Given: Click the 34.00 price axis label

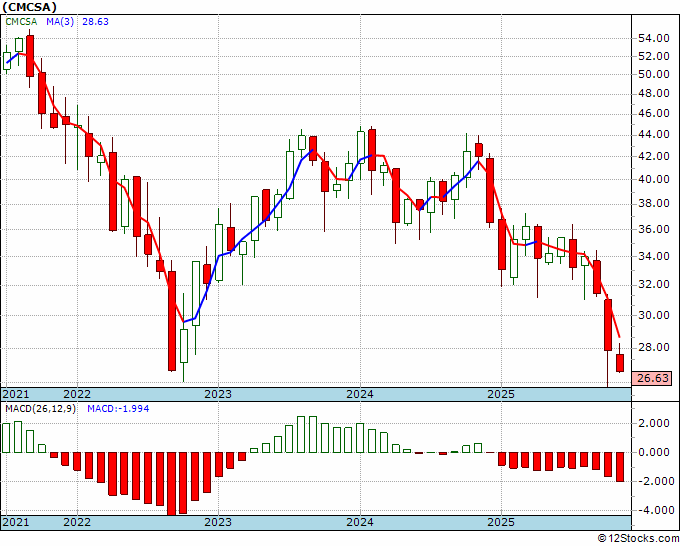Looking at the screenshot, I should coord(654,256).
